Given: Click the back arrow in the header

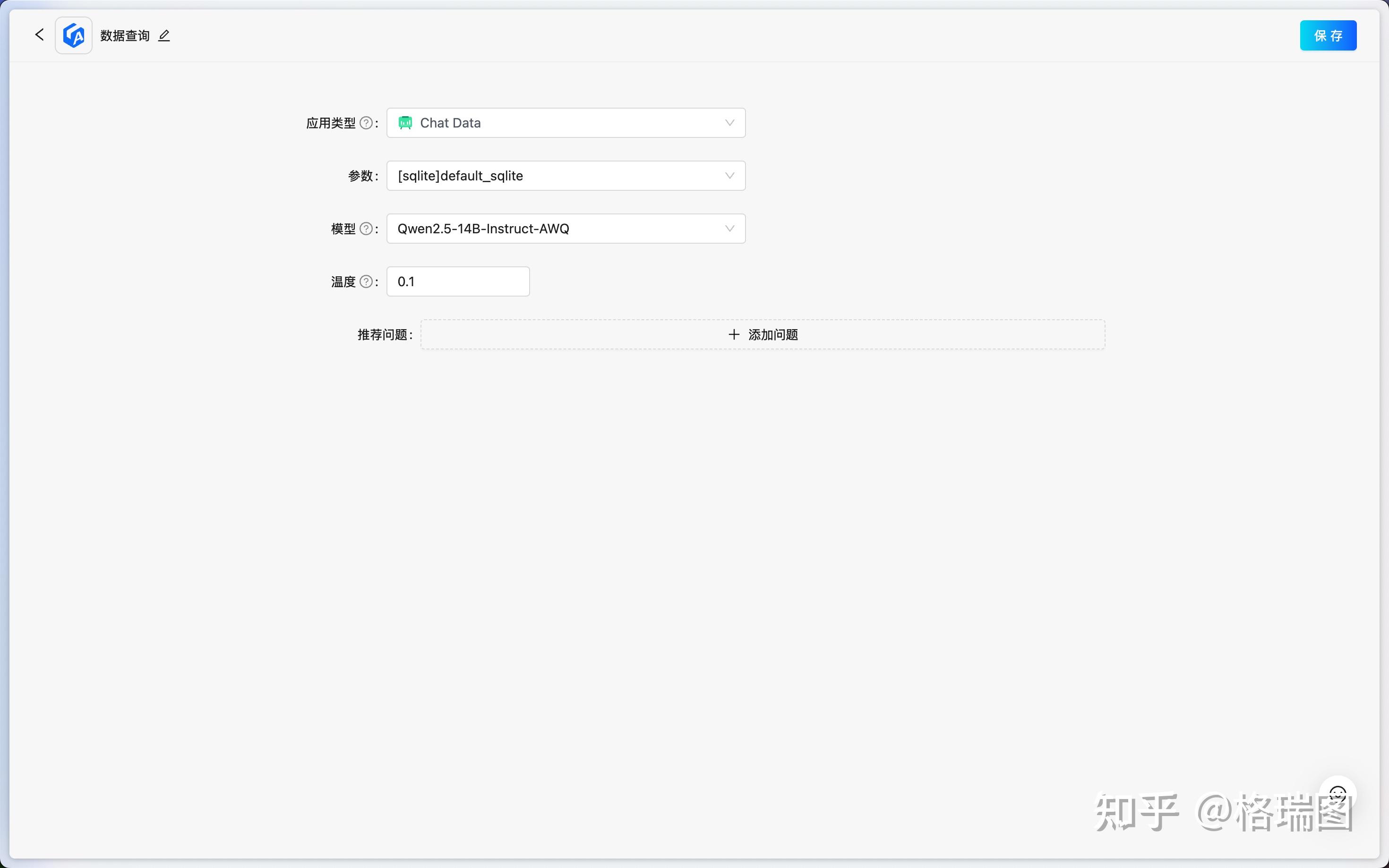Looking at the screenshot, I should tap(39, 35).
